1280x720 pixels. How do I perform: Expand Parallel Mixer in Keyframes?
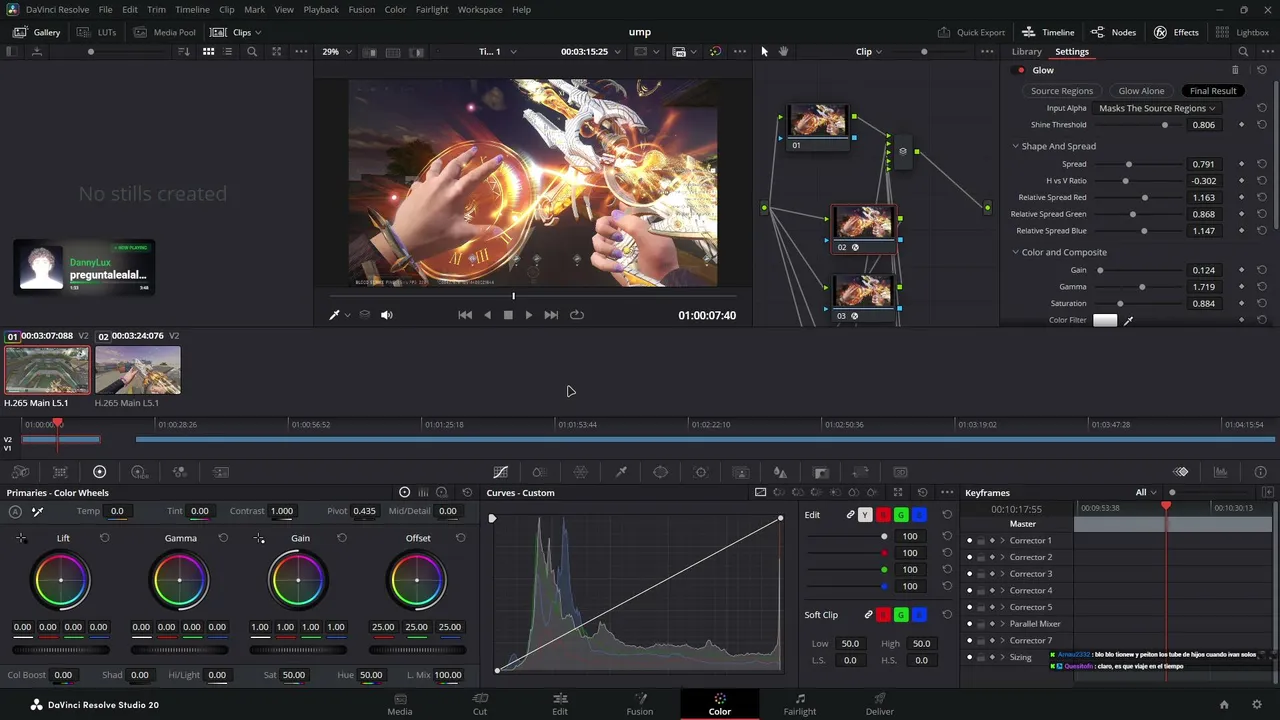coord(1002,624)
